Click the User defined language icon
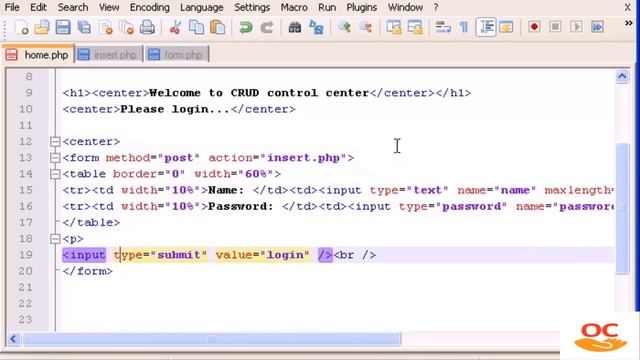Screen dimensions: 640x360 tap(506, 27)
